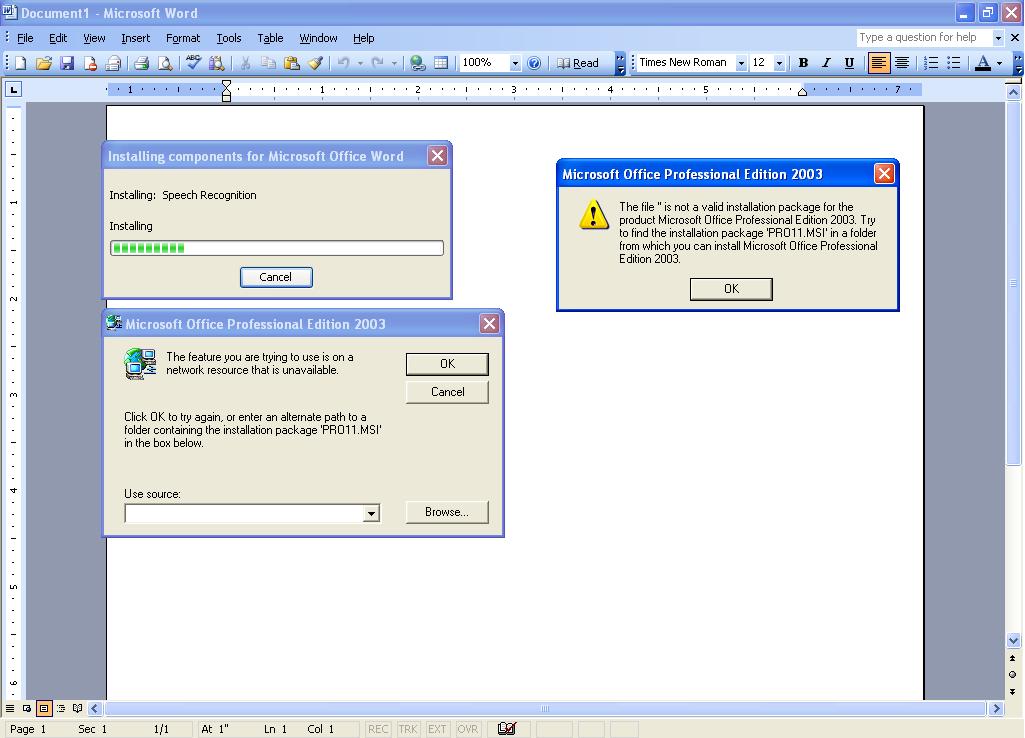Insert a hyperlink using globe icon

coord(417,63)
